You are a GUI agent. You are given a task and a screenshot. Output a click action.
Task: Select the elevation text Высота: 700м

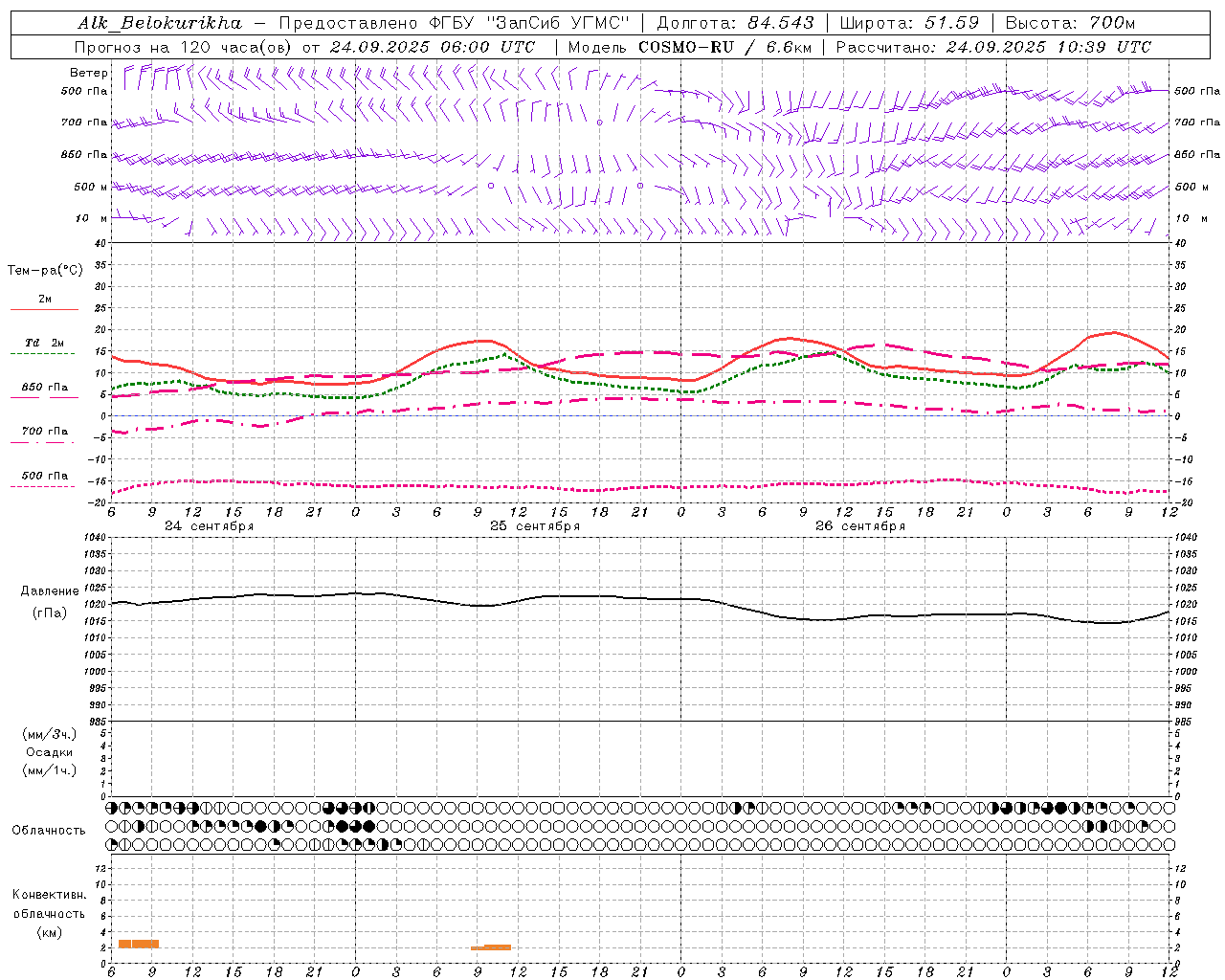(1070, 23)
